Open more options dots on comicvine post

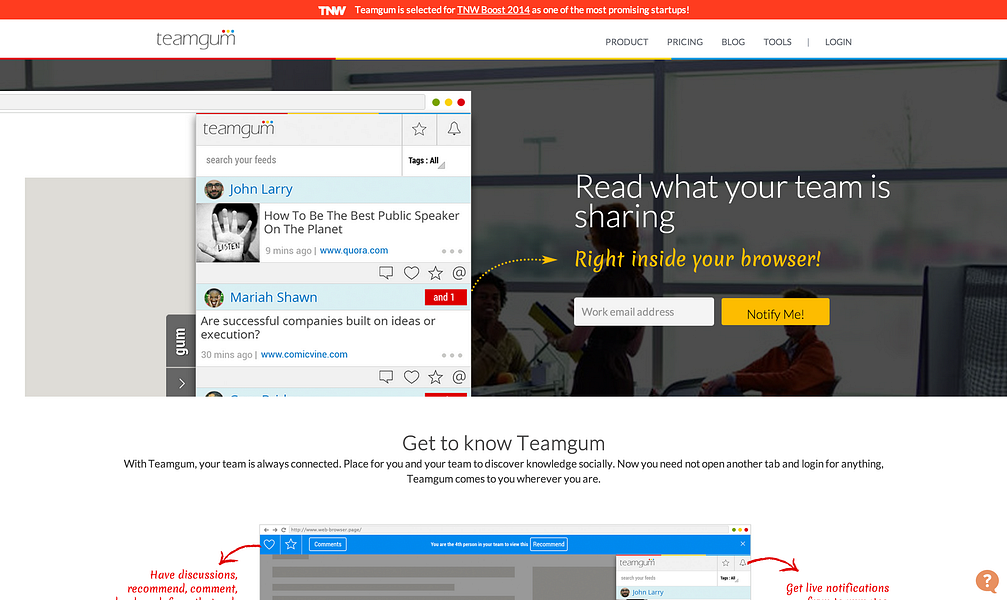click(451, 355)
